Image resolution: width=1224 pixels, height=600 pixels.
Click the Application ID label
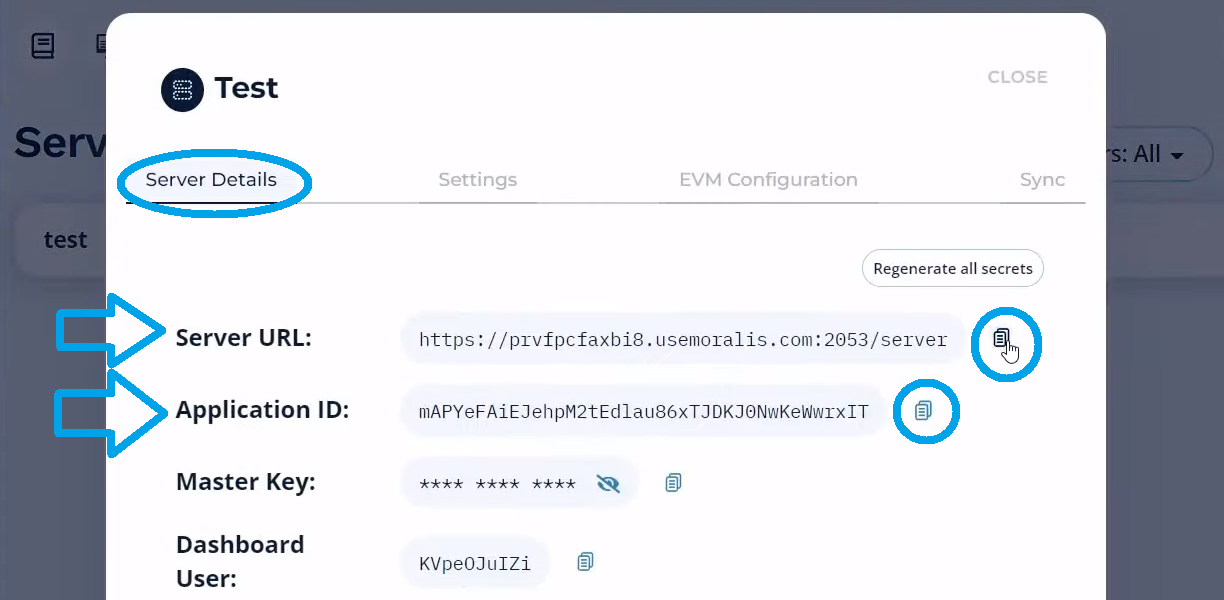(262, 410)
